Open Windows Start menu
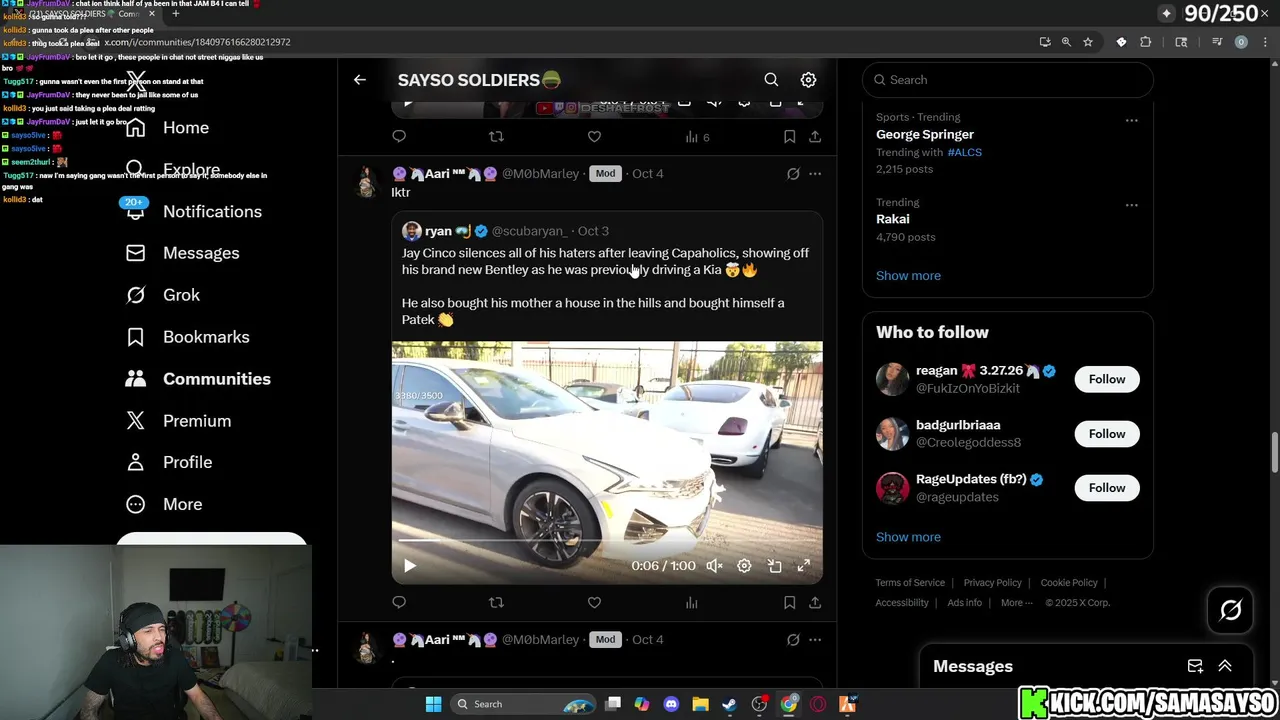This screenshot has height=720, width=1280. click(x=433, y=704)
